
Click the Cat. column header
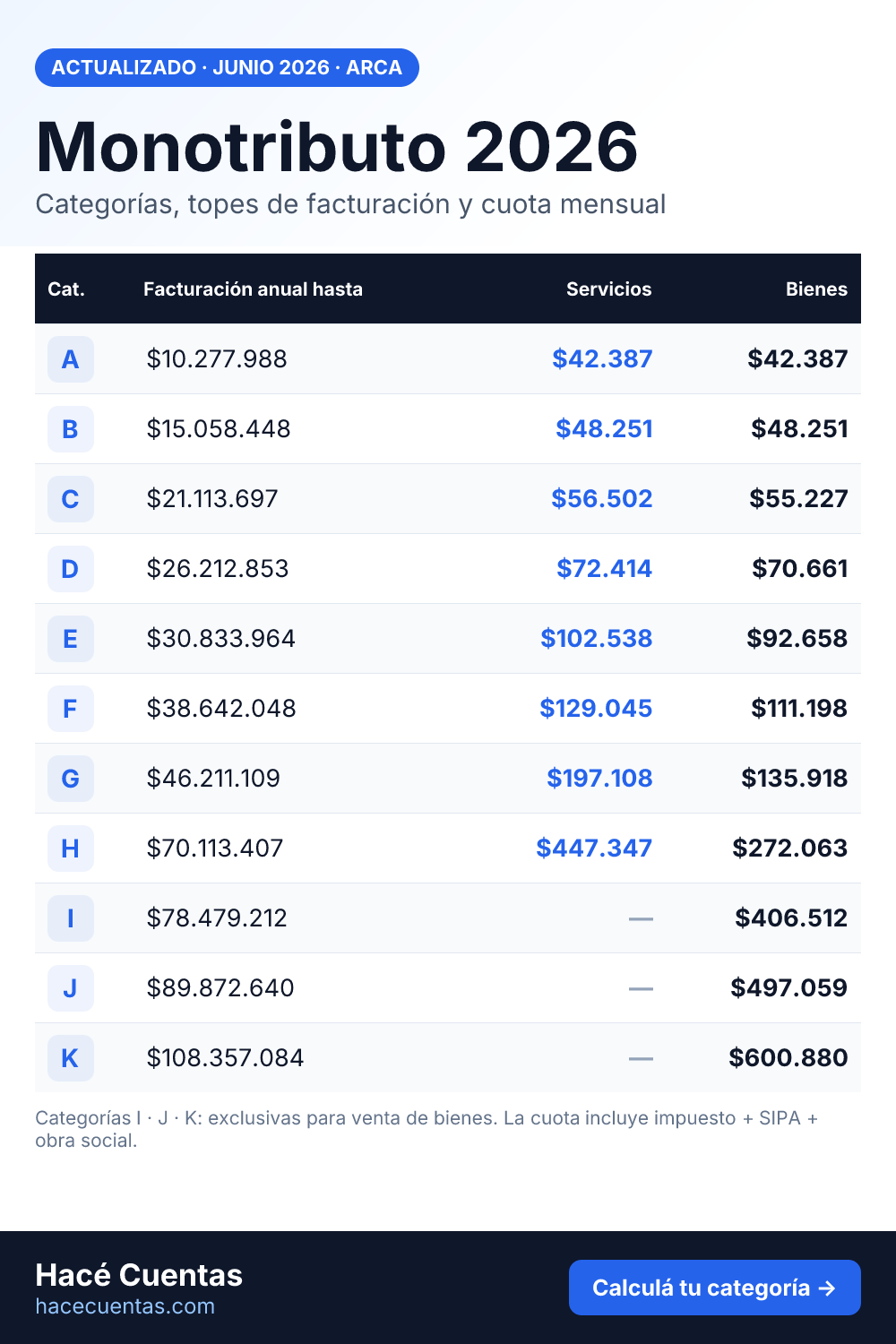(x=66, y=289)
